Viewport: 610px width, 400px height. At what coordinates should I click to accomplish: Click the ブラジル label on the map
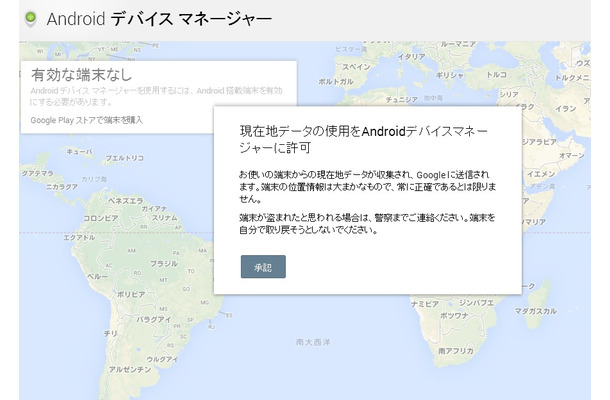(164, 263)
